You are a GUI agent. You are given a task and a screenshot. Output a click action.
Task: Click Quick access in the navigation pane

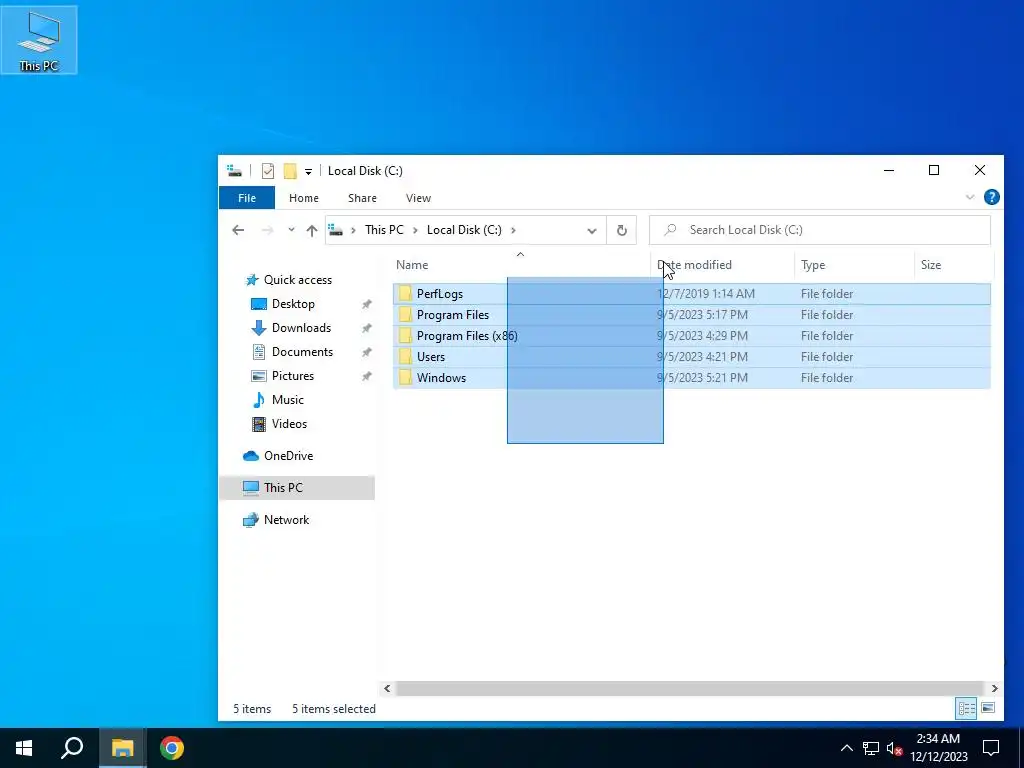coord(298,280)
